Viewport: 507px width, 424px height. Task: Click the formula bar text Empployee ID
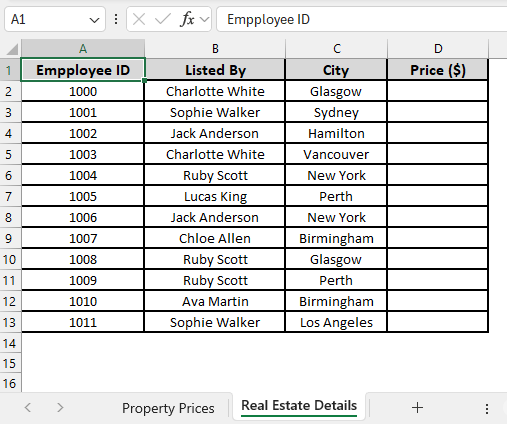point(268,20)
